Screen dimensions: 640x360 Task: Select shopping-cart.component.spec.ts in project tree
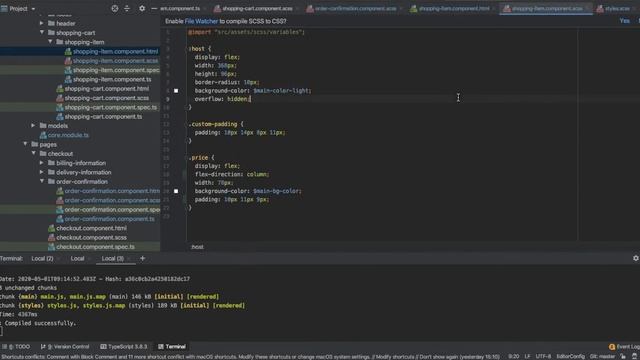[111, 107]
